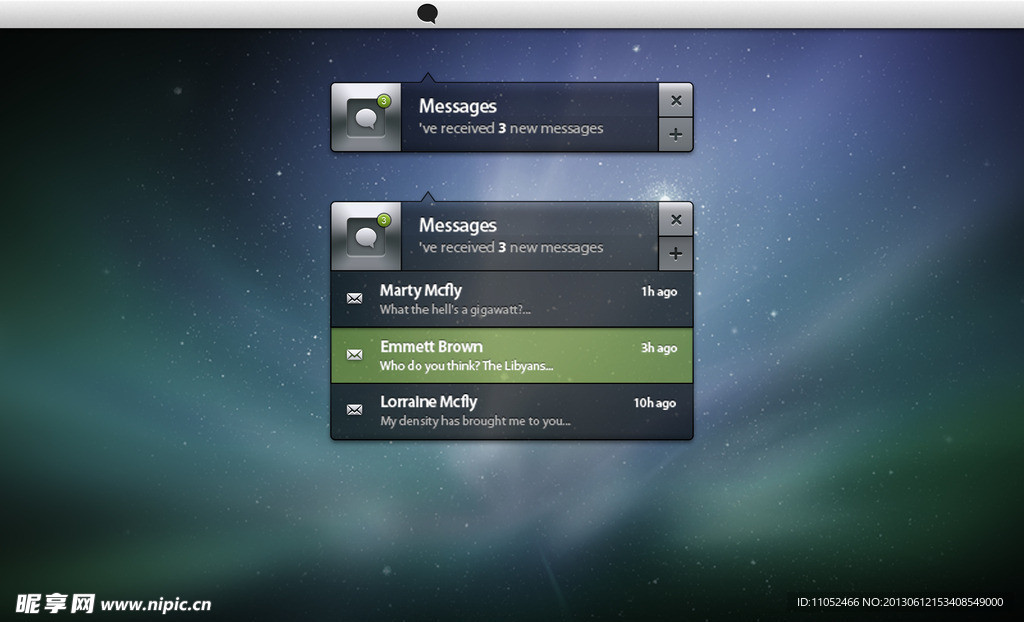The width and height of the screenshot is (1024, 622).
Task: Click the green 3 badge on the collapsed widget
Action: pos(384,100)
